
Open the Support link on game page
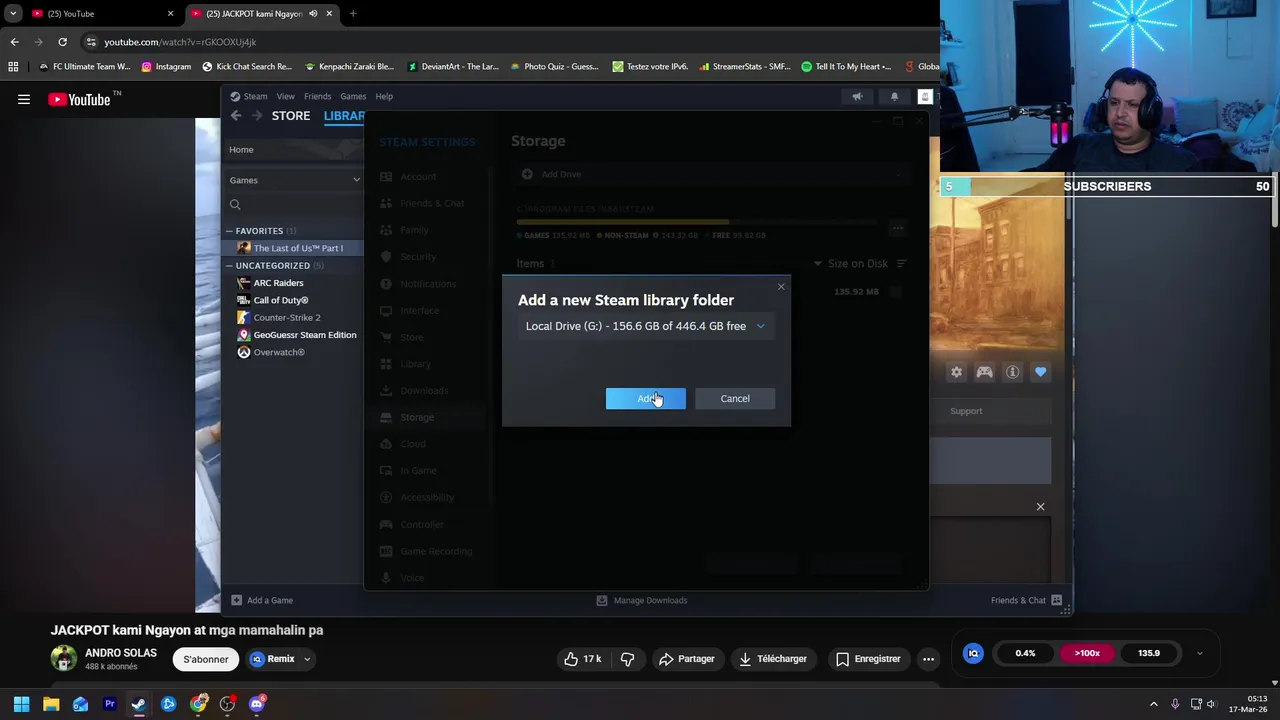tap(966, 411)
